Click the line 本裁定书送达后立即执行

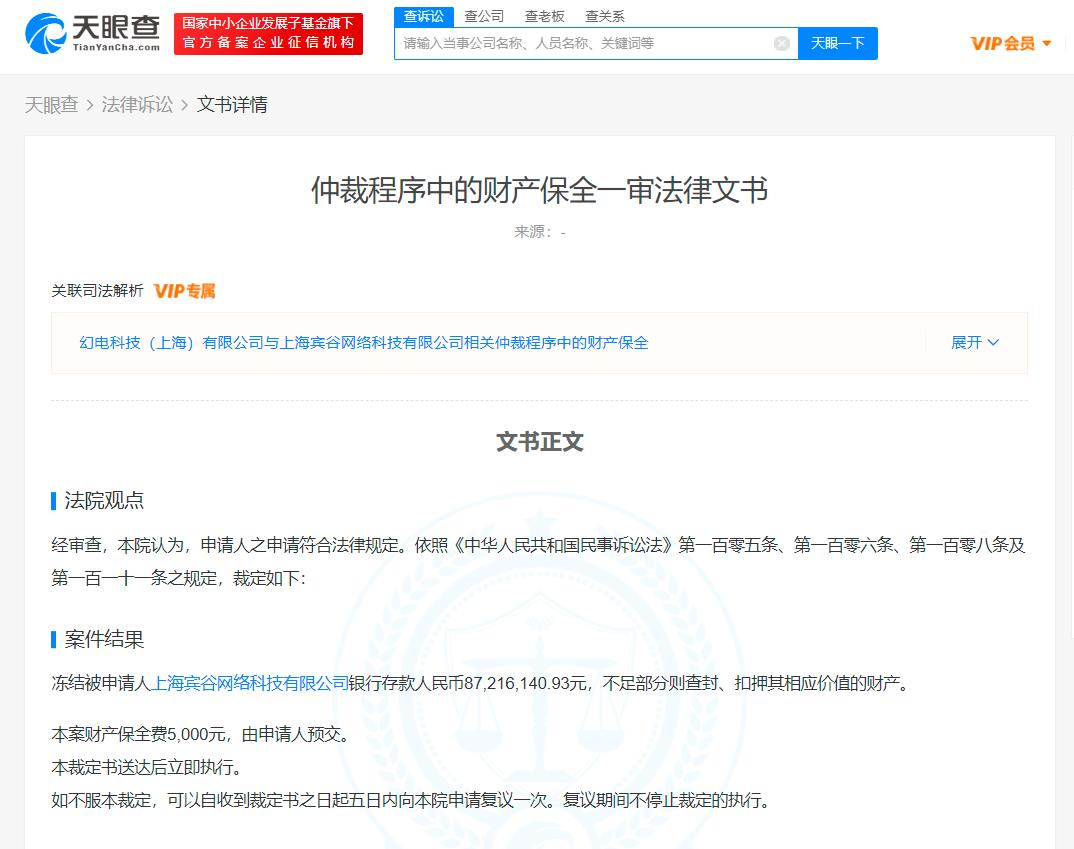[x=147, y=768]
